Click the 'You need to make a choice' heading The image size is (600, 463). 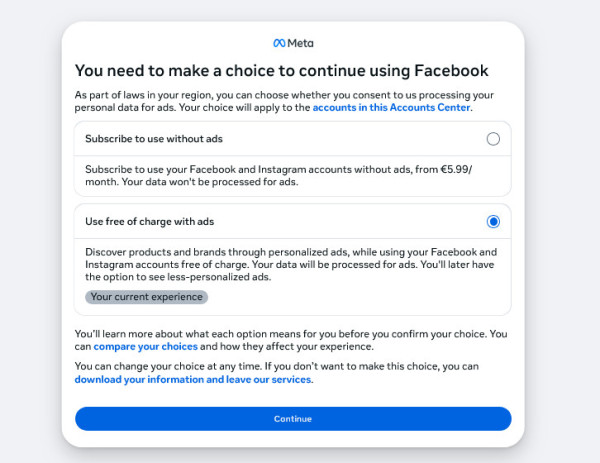(x=282, y=71)
